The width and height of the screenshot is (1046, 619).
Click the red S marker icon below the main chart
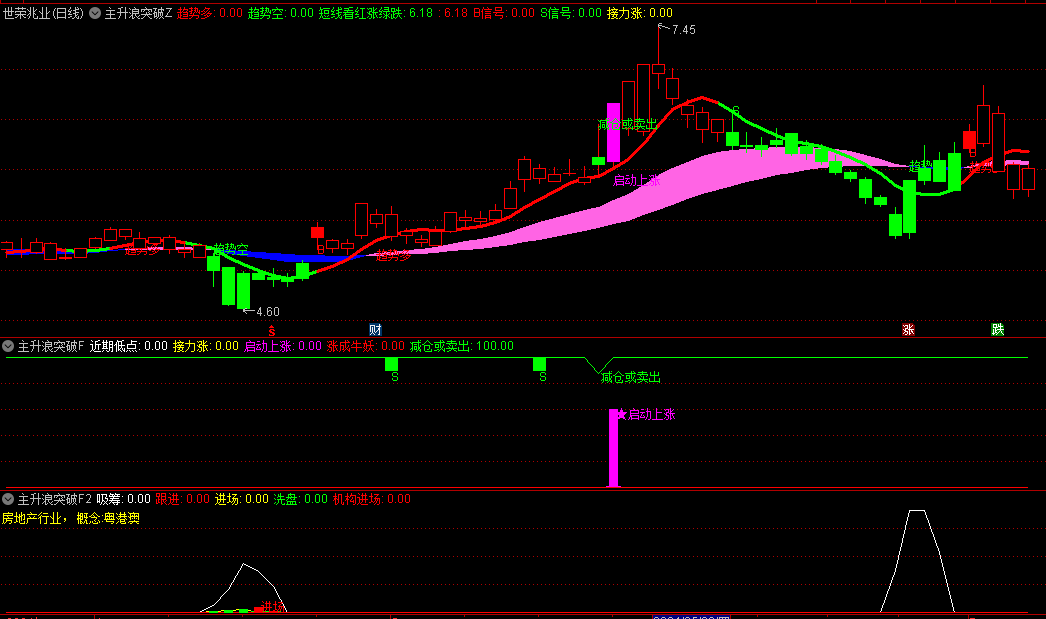point(272,330)
